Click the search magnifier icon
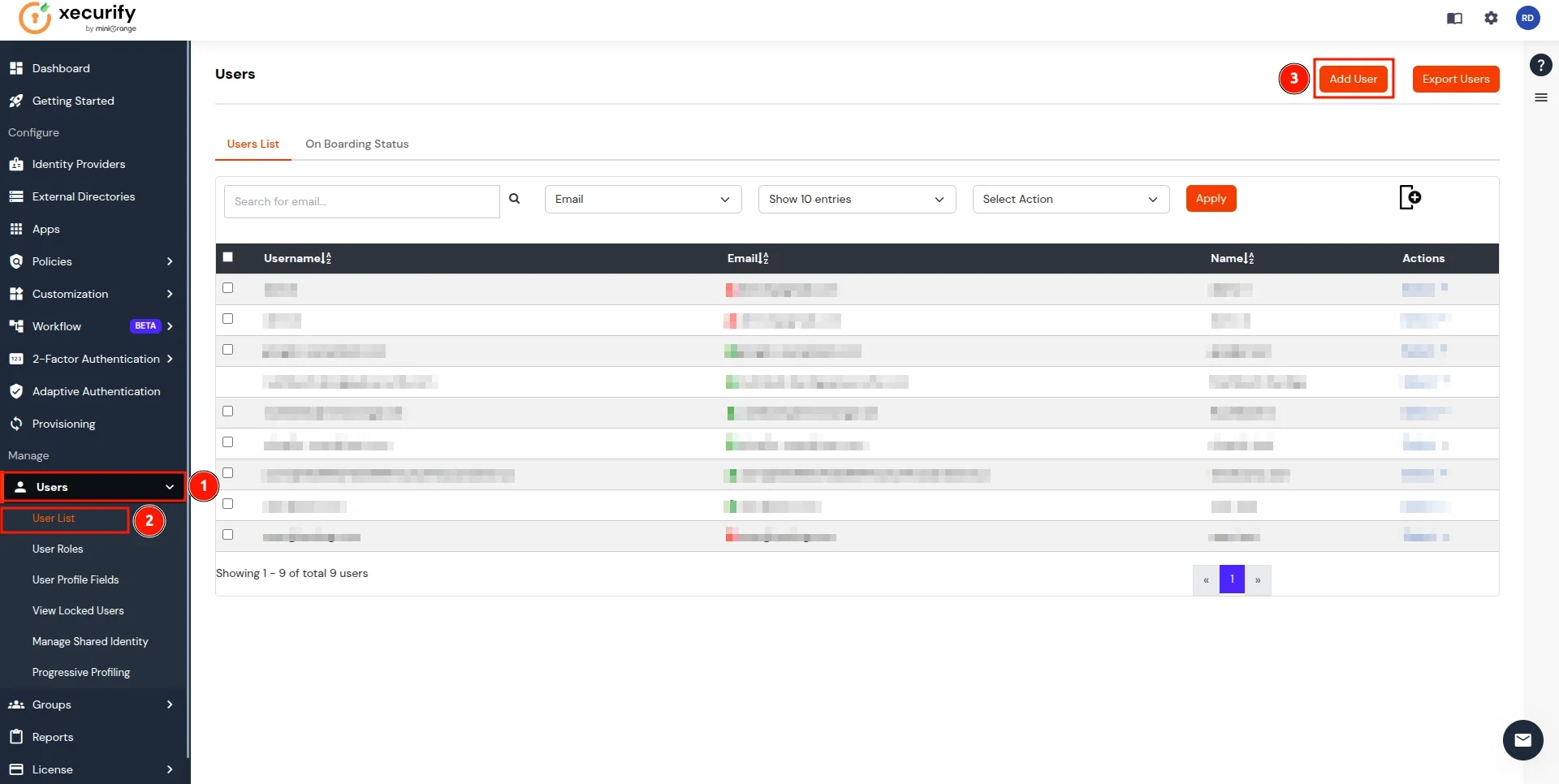Image resolution: width=1559 pixels, height=784 pixels. click(x=515, y=198)
